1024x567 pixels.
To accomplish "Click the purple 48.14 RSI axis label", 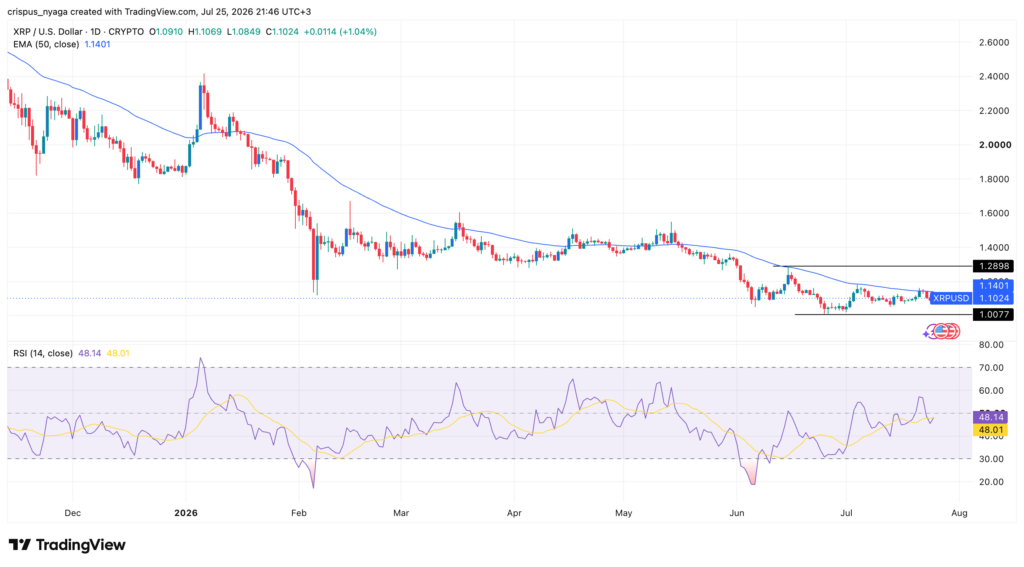I will 991,417.
